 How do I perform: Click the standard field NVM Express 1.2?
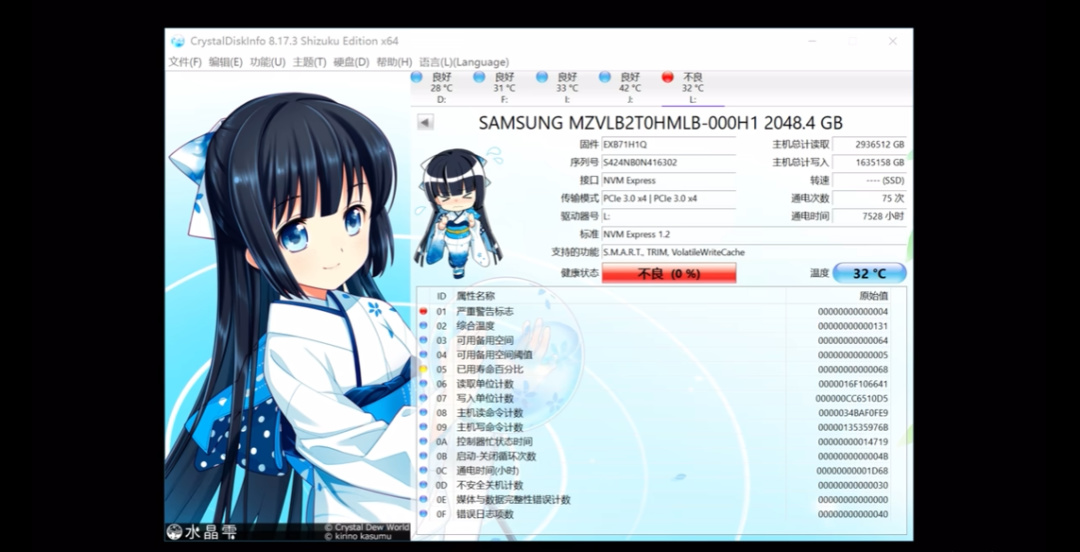point(754,234)
